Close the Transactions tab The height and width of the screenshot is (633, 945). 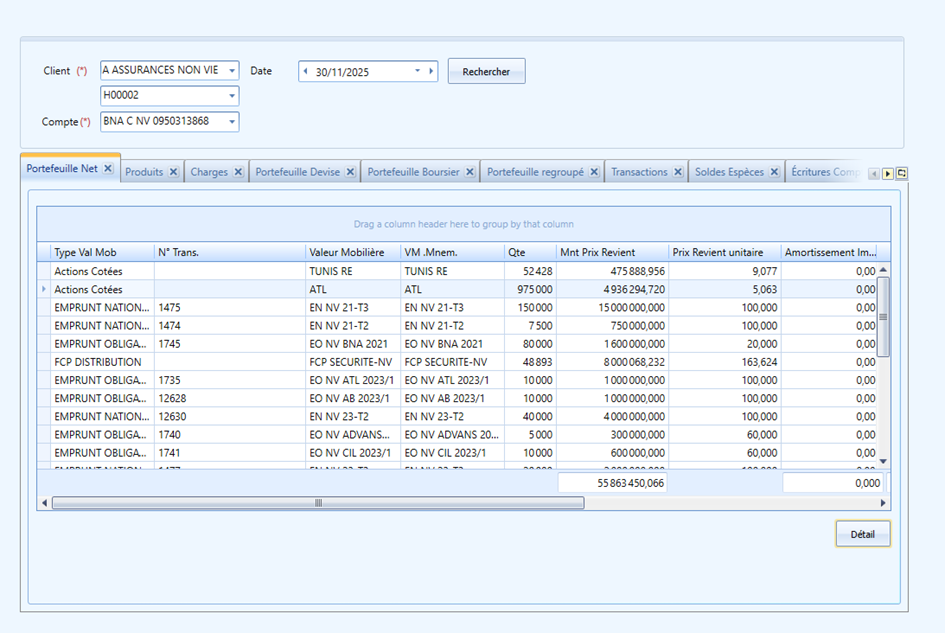pyautogui.click(x=678, y=172)
